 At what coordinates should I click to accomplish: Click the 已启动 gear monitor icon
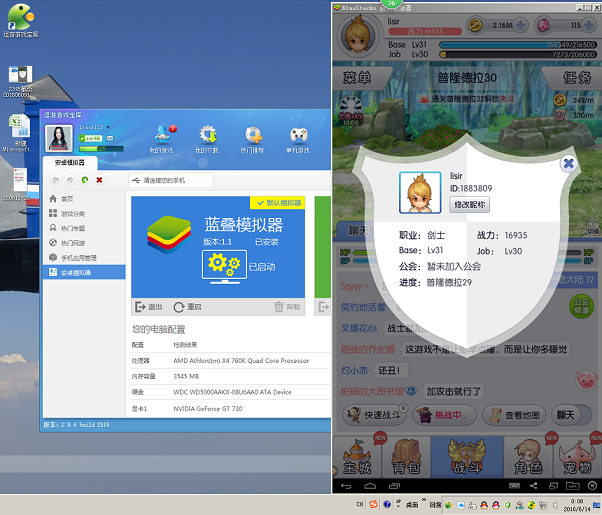click(225, 265)
